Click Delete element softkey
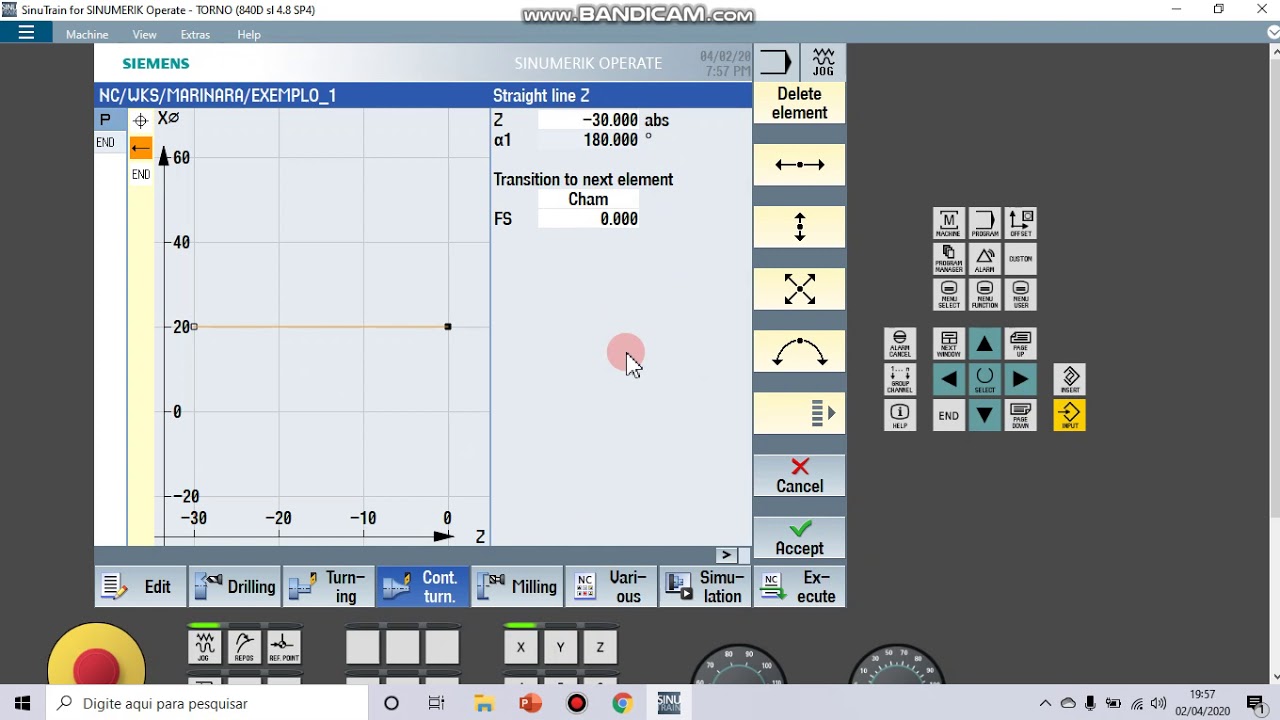Viewport: 1280px width, 720px height. point(799,103)
